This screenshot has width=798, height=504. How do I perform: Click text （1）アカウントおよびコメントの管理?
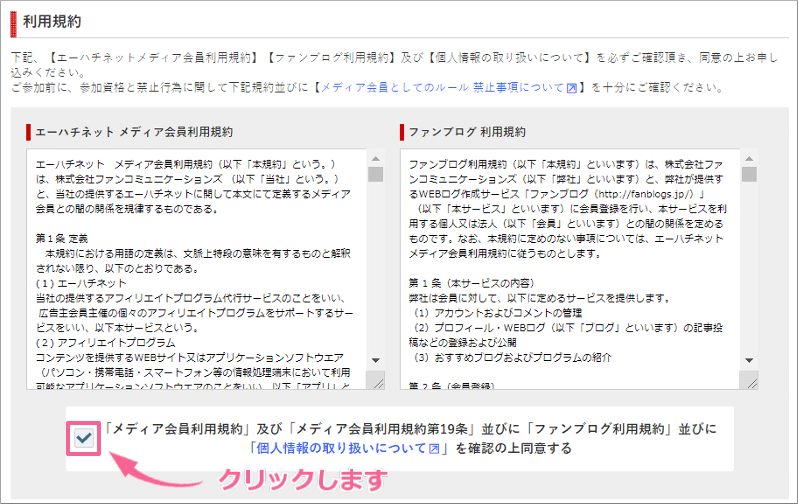[x=498, y=313]
